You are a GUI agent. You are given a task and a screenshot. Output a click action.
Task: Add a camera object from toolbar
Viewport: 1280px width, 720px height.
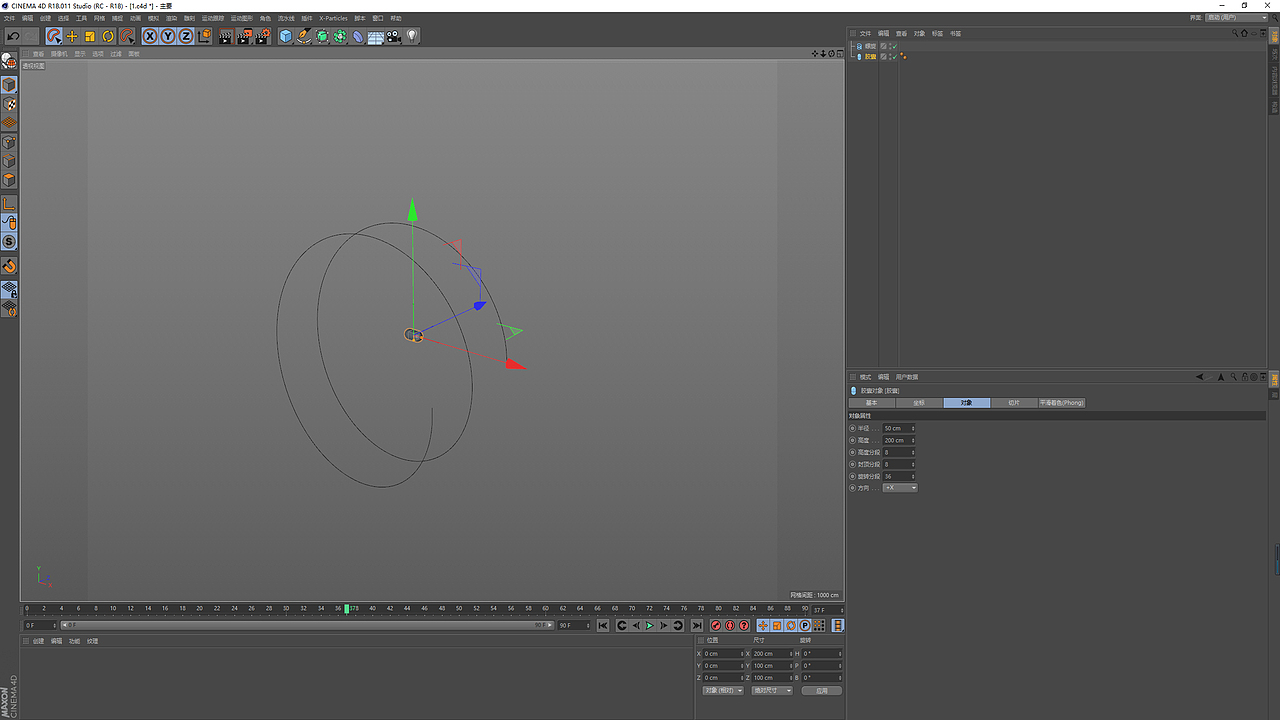pos(394,36)
